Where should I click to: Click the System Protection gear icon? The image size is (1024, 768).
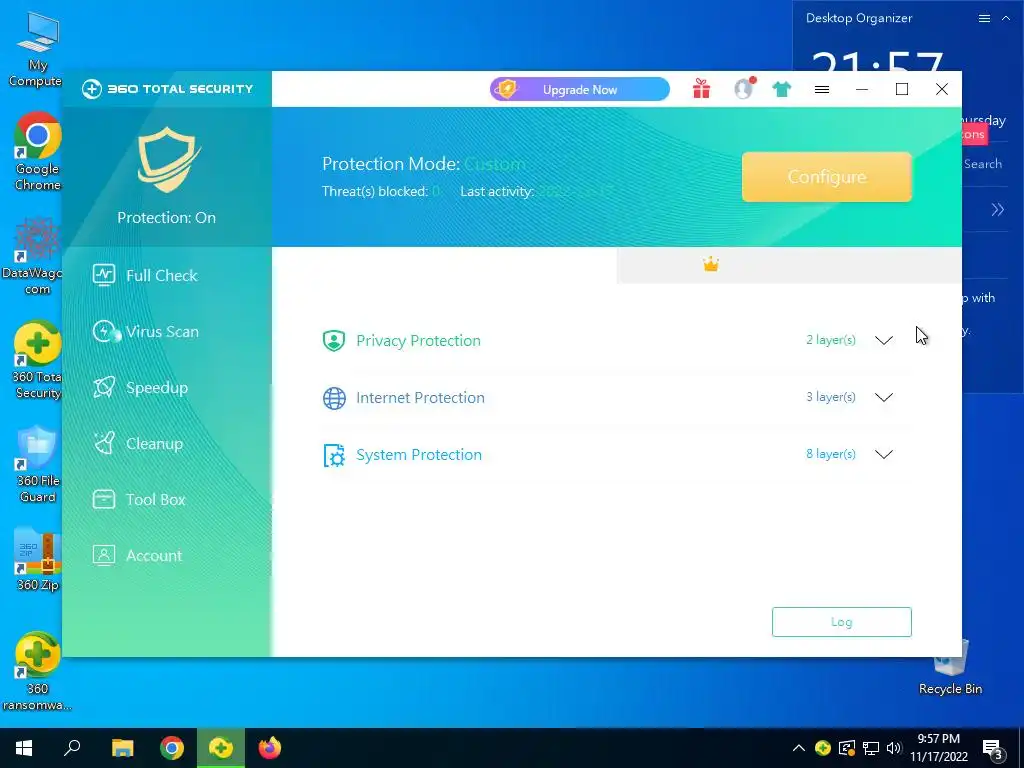coord(334,455)
